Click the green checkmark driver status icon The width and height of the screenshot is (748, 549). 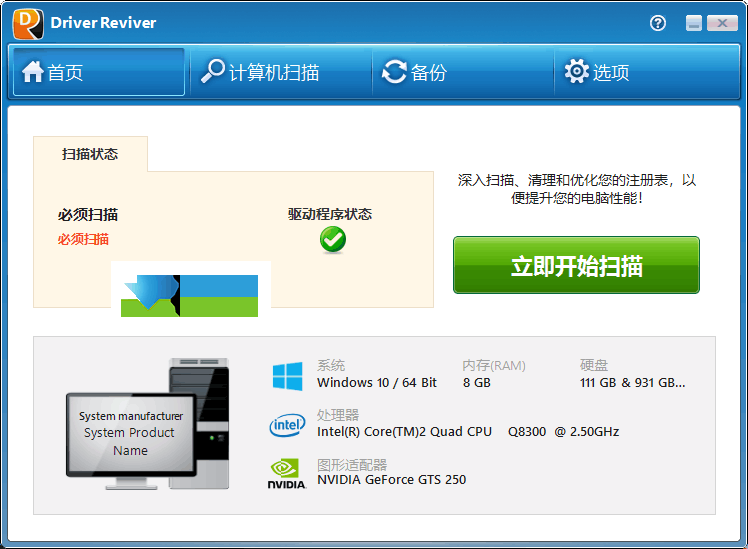pos(333,239)
